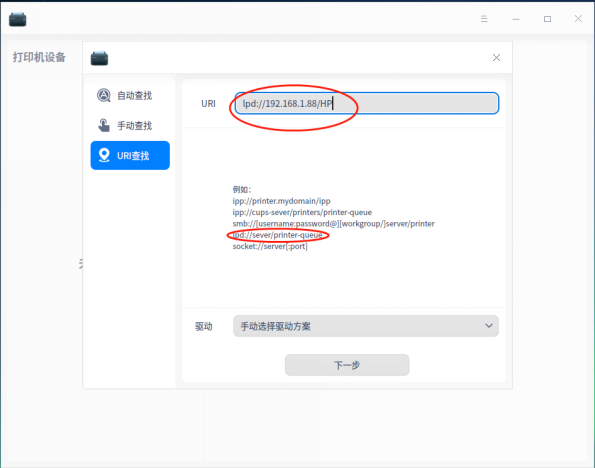Click the socket://server[:port] example line
The image size is (595, 468).
coord(270,246)
